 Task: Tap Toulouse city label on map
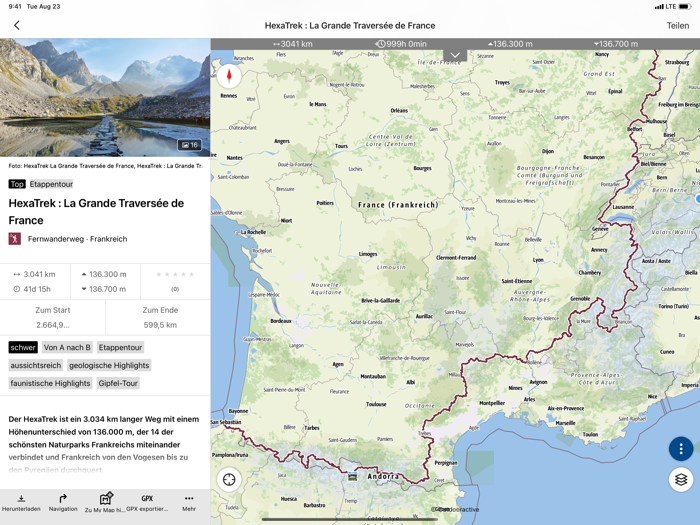[x=376, y=404]
